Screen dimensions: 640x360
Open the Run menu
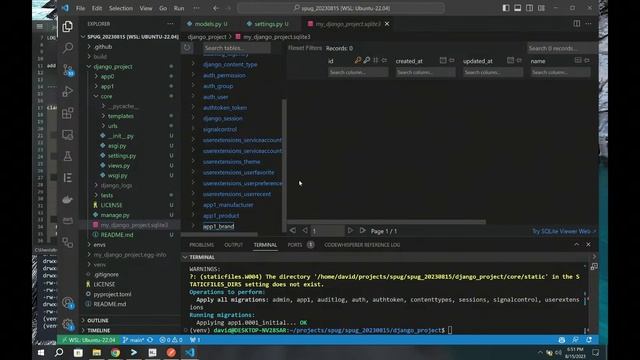click(x=179, y=8)
